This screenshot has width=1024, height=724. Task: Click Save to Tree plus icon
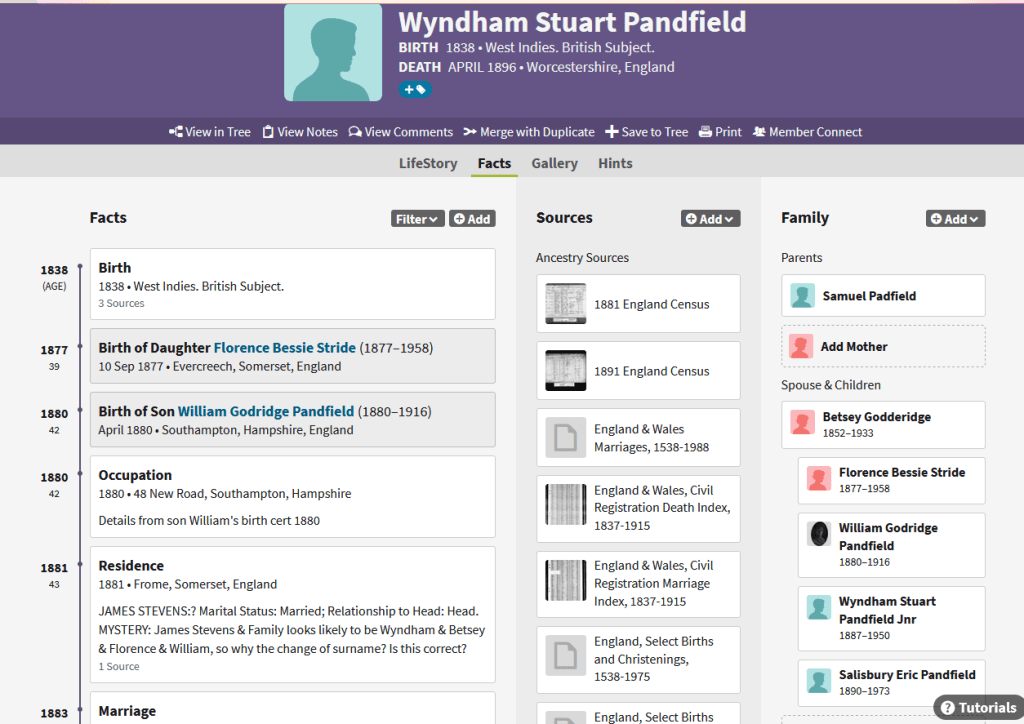(x=611, y=132)
